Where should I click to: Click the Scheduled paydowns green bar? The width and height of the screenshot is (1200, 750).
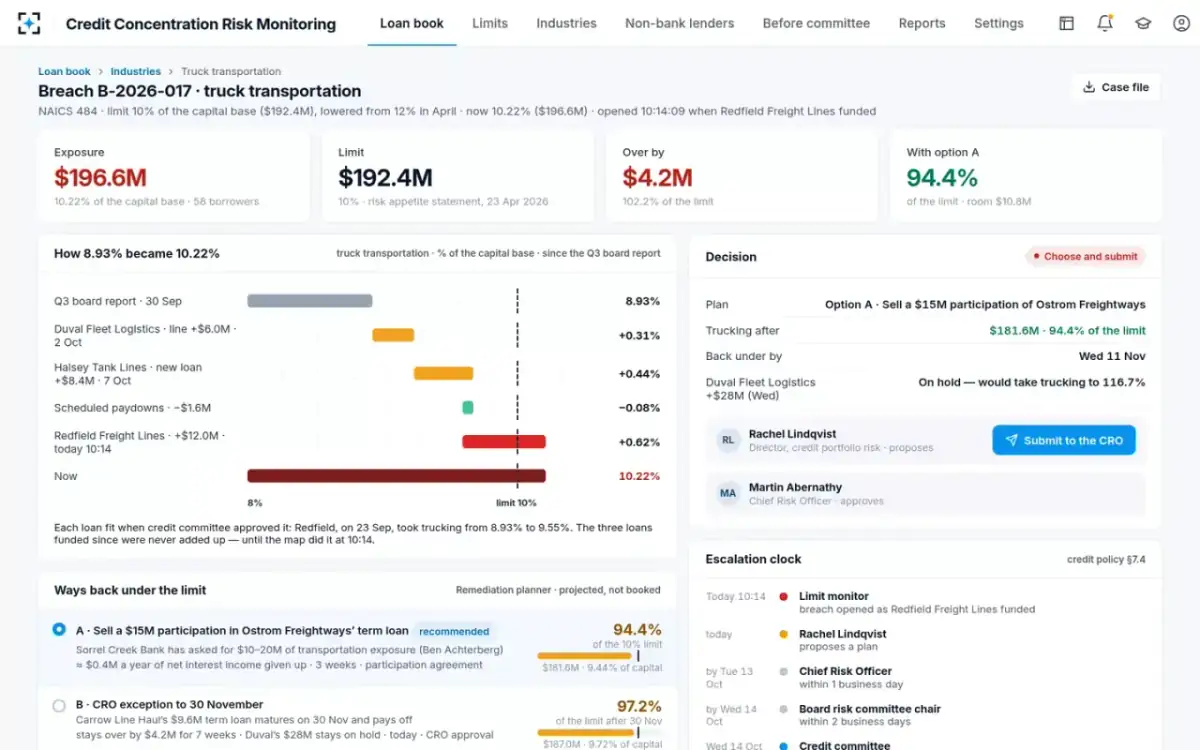pyautogui.click(x=467, y=407)
